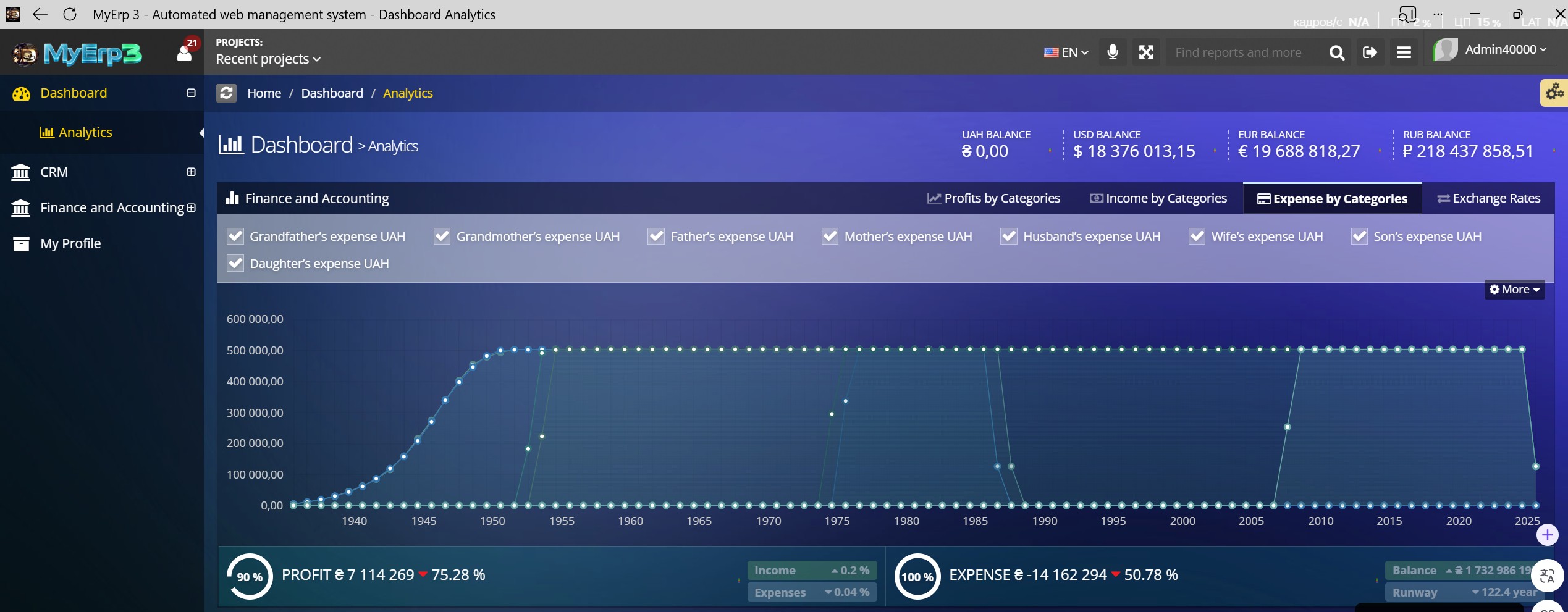This screenshot has width=1568, height=612.
Task: Click the 2010 year label on chart axis
Action: pos(1320,521)
